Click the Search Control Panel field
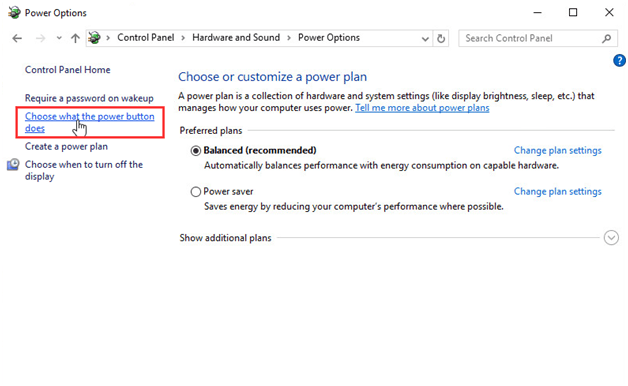The width and height of the screenshot is (628, 386). coord(538,38)
